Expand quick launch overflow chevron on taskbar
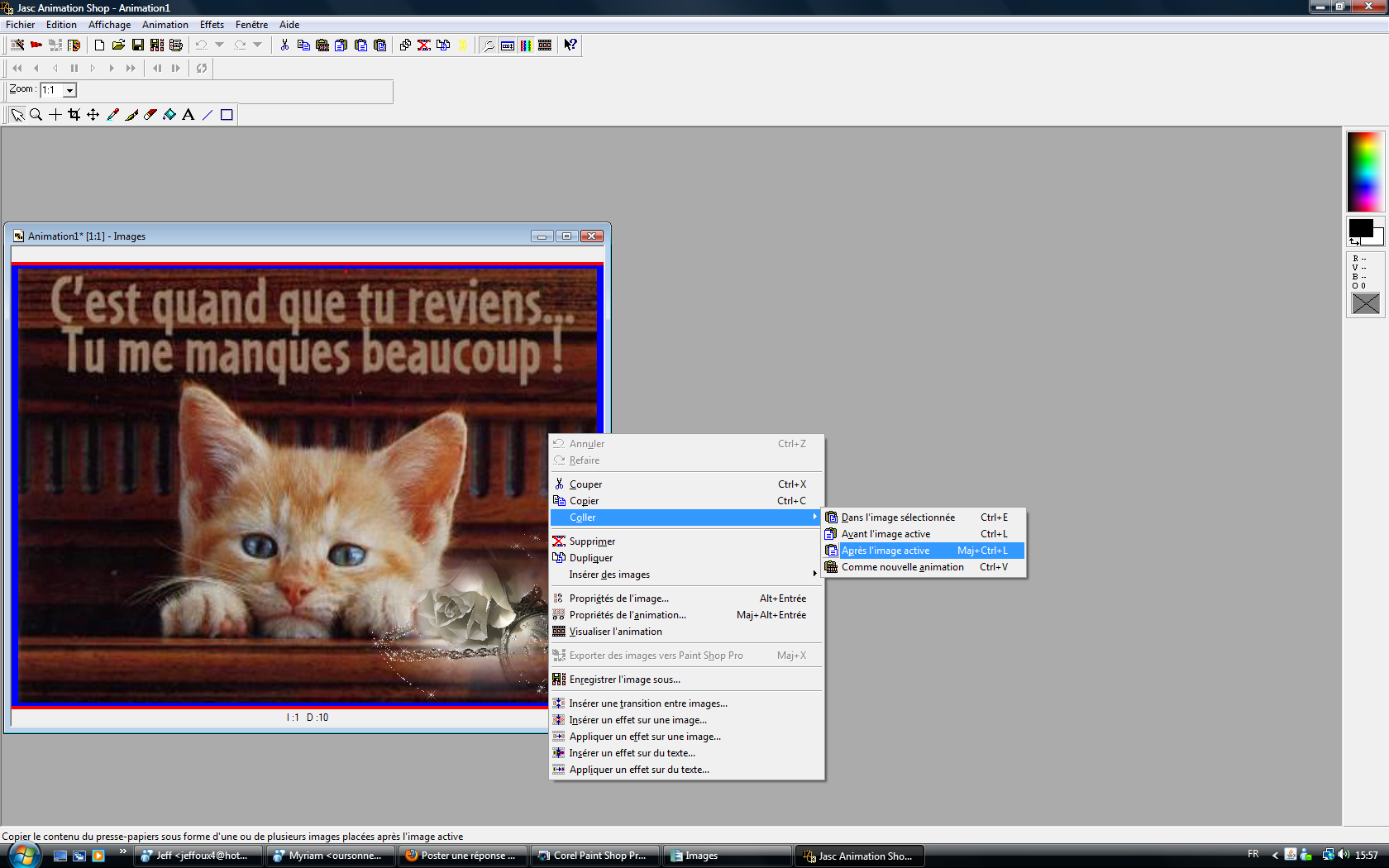 123,851
